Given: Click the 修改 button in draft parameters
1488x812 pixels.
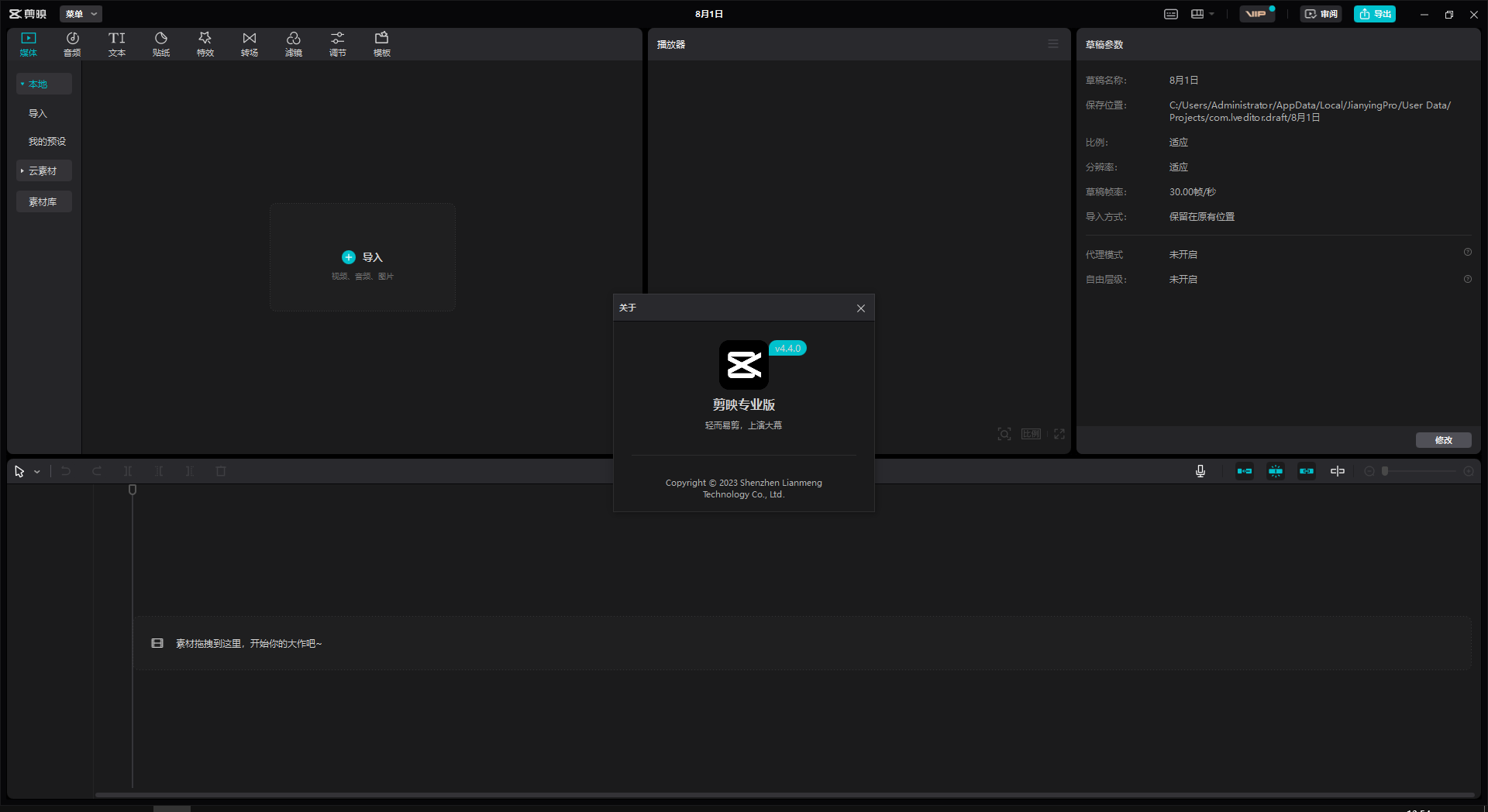Looking at the screenshot, I should pos(1444,440).
